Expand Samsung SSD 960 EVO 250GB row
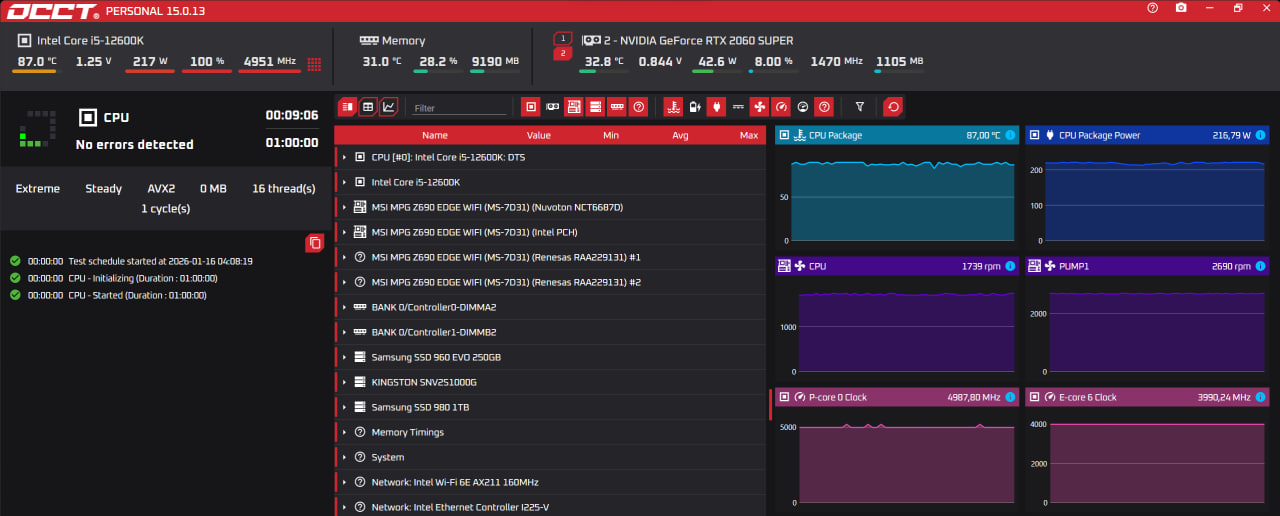 (344, 357)
